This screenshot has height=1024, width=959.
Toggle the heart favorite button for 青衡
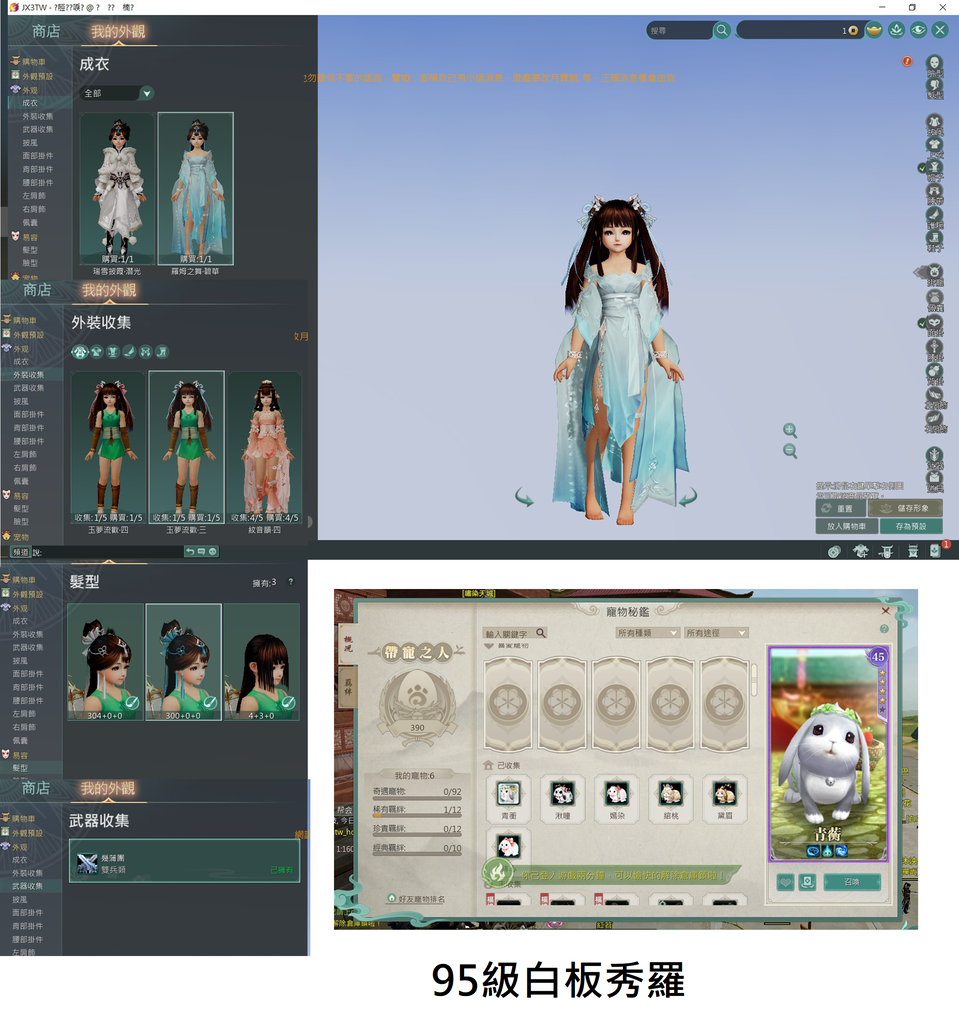[x=785, y=882]
